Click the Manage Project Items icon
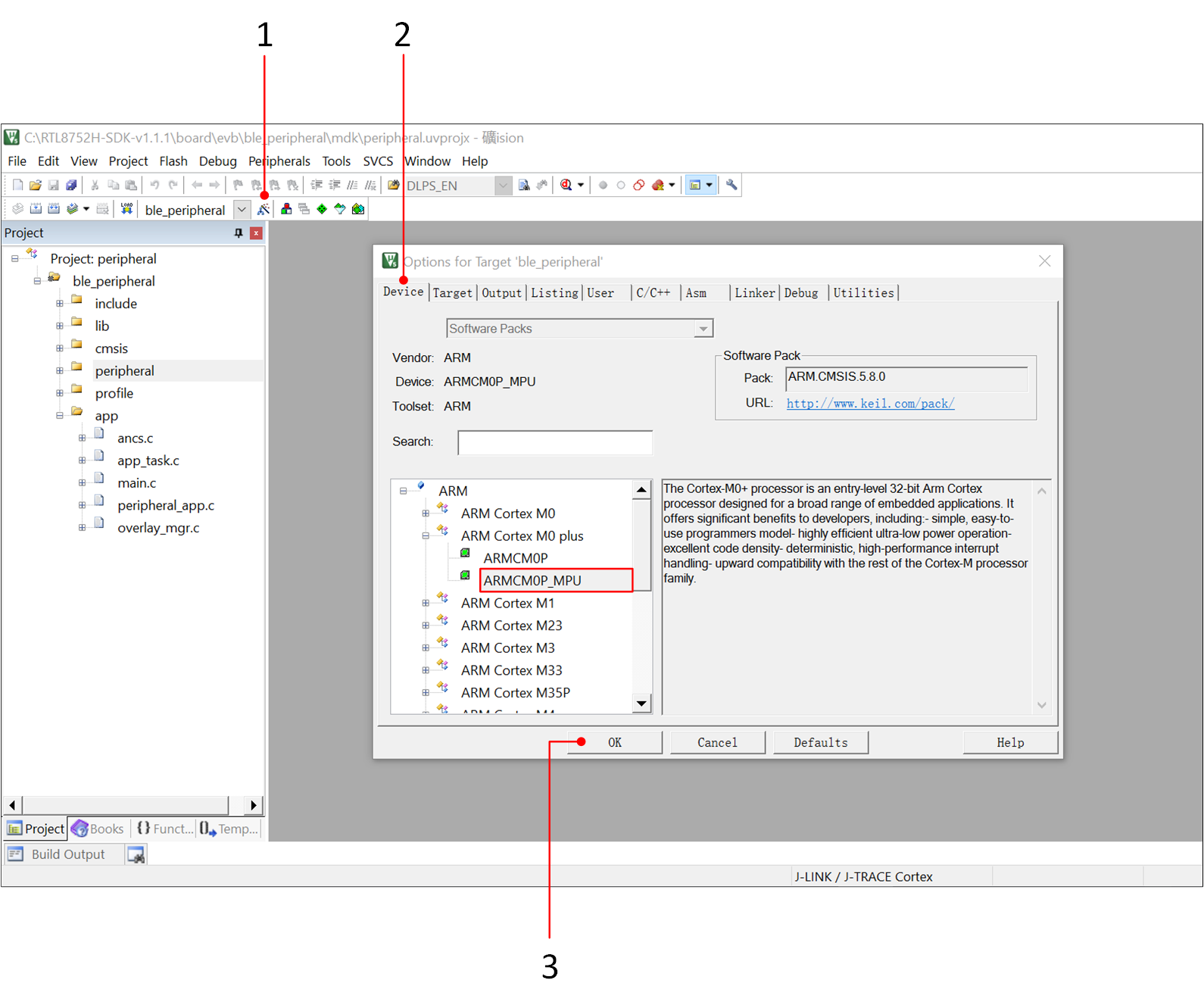The height and width of the screenshot is (1008, 1204). [286, 209]
